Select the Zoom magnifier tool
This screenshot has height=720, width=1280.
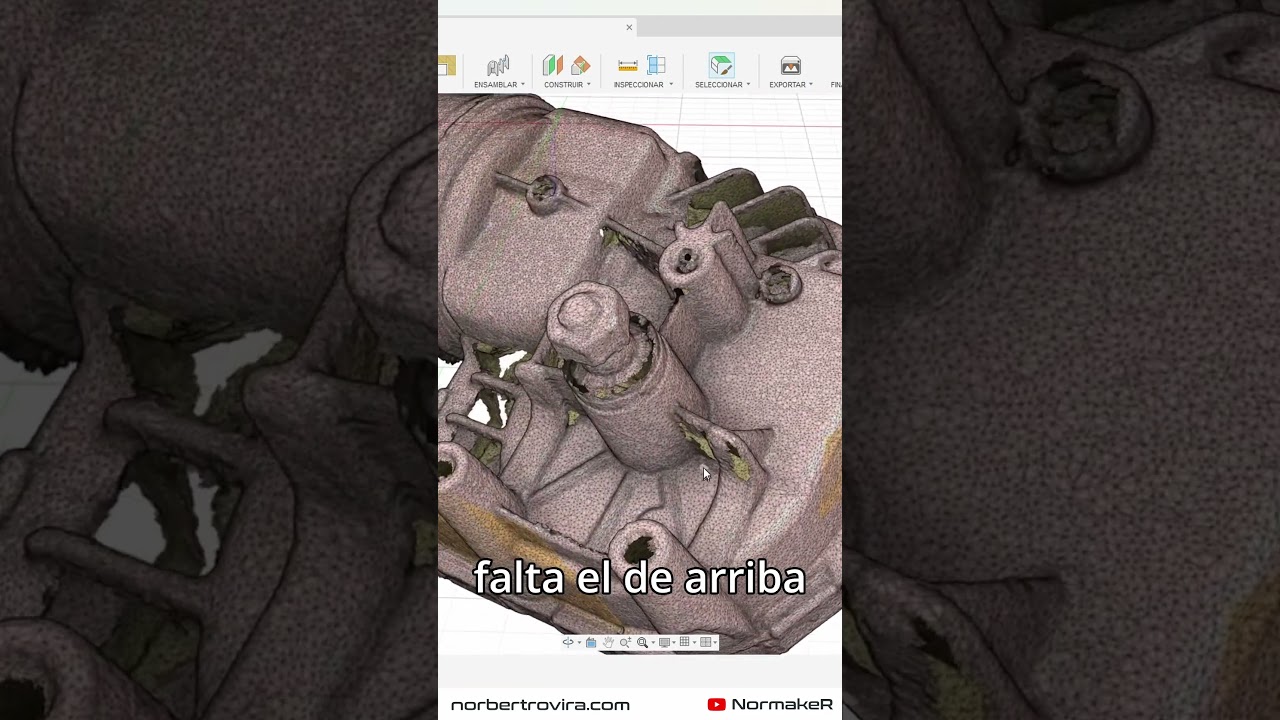pos(625,642)
